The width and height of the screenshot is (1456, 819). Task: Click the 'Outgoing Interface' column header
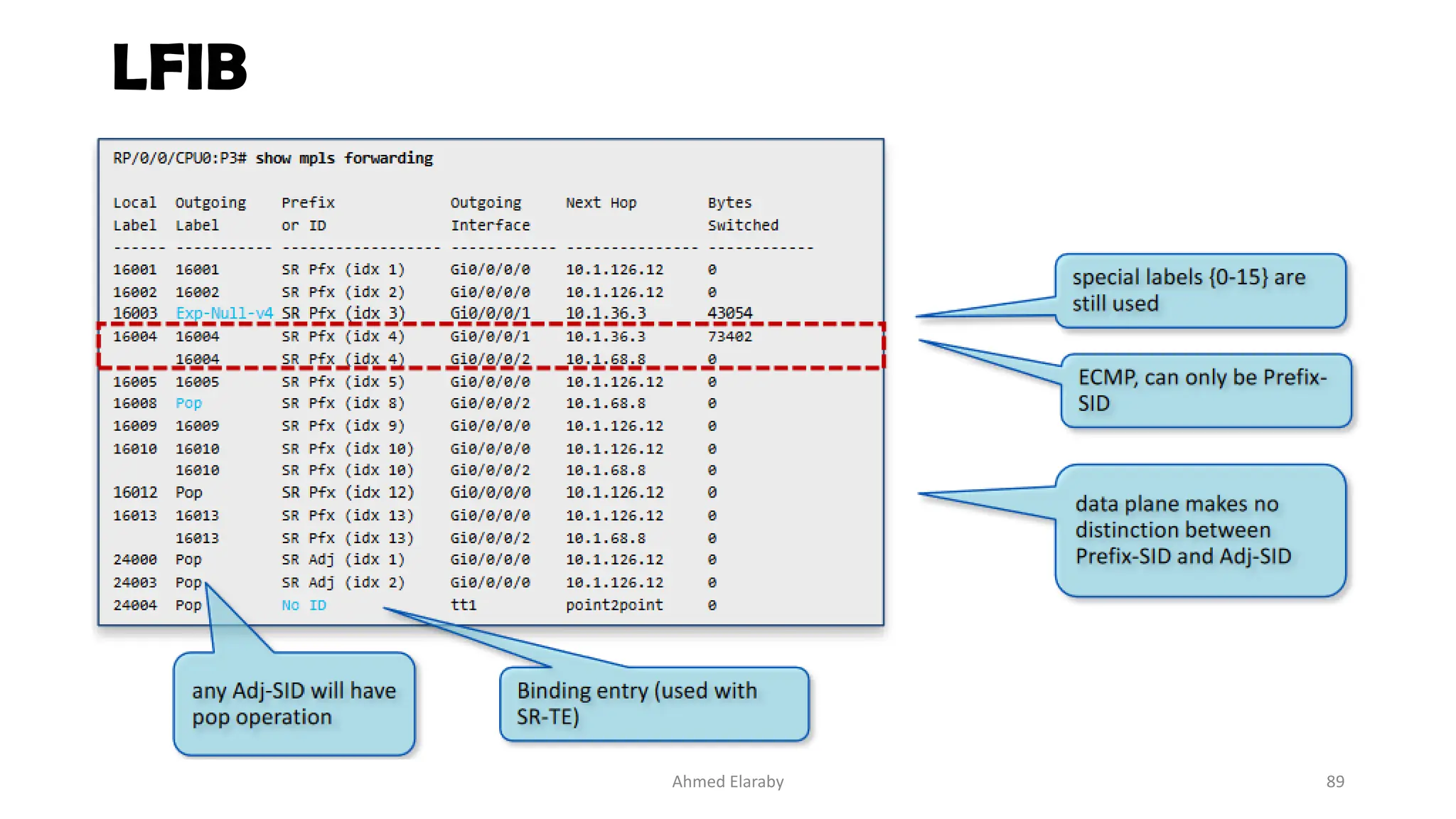[490, 214]
